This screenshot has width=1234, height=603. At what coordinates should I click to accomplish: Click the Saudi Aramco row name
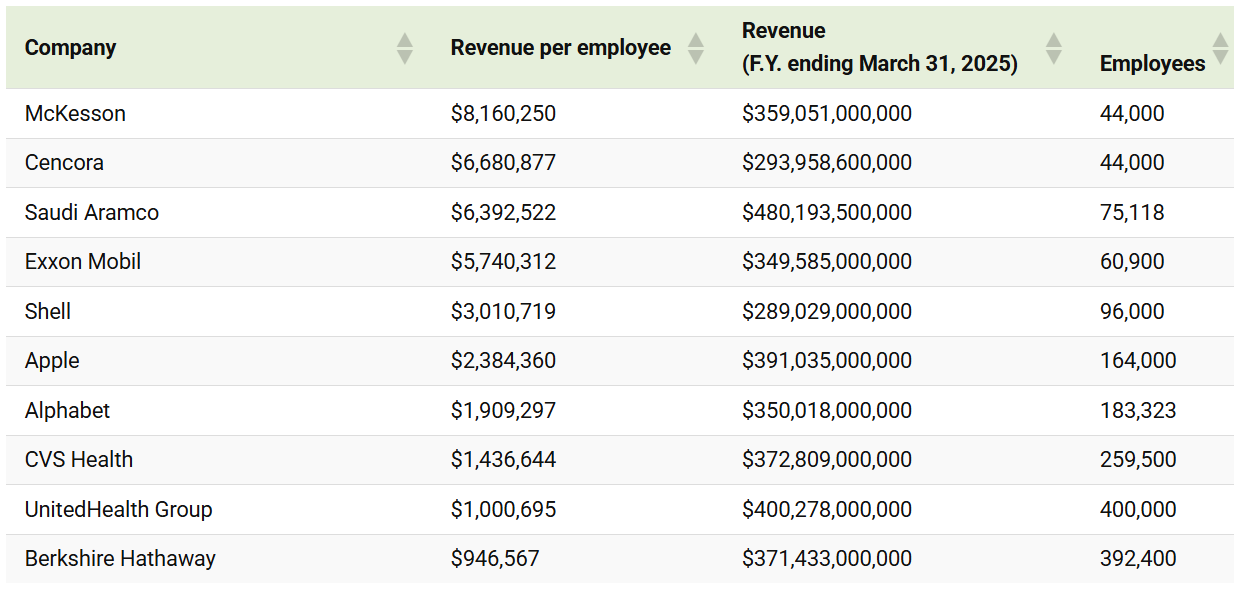tap(91, 212)
